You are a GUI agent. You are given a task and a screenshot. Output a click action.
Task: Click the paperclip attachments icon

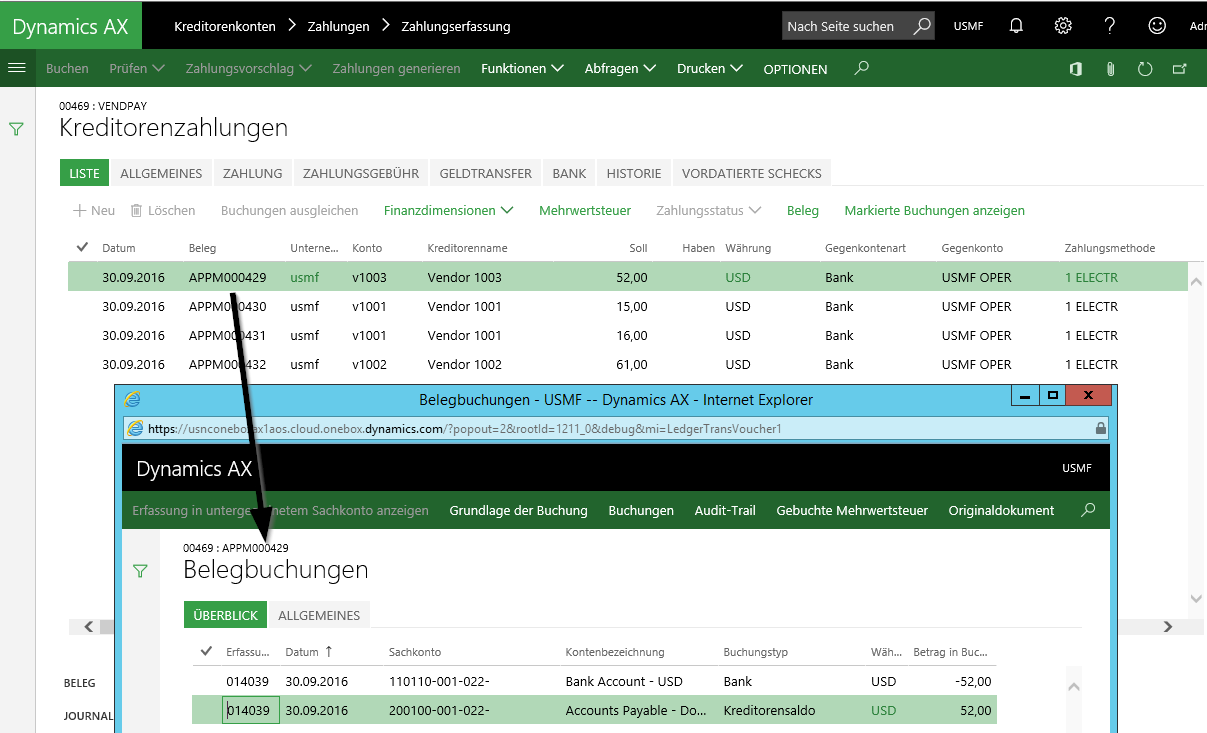click(1110, 69)
